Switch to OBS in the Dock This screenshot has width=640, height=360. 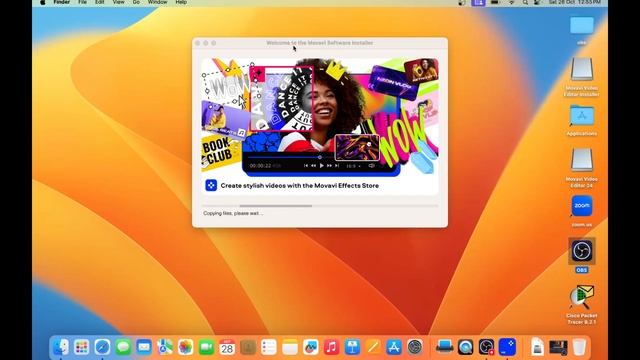(x=486, y=347)
